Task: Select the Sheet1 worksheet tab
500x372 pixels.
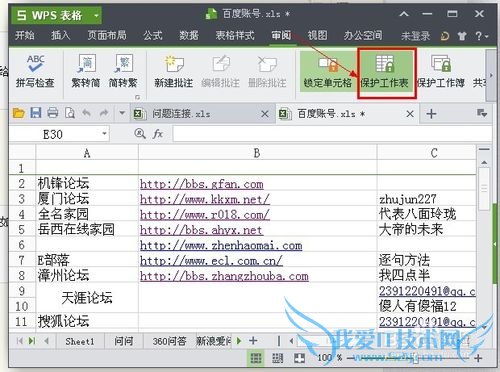Action: pos(80,341)
